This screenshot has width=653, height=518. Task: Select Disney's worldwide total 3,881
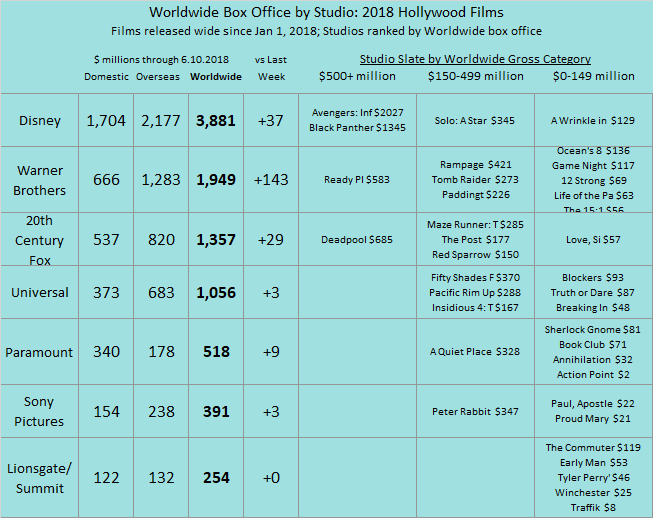[x=216, y=121]
